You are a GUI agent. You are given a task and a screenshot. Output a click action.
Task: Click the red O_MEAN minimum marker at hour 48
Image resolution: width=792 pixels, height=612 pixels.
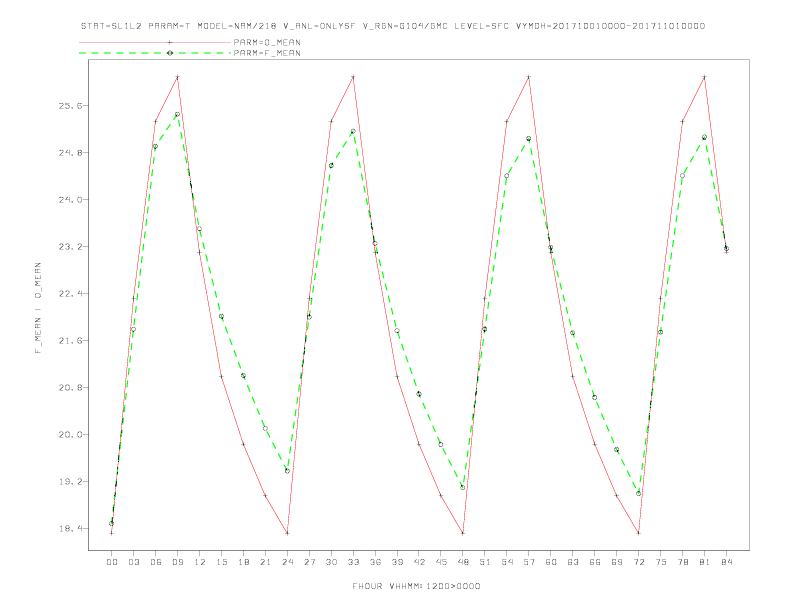[463, 533]
